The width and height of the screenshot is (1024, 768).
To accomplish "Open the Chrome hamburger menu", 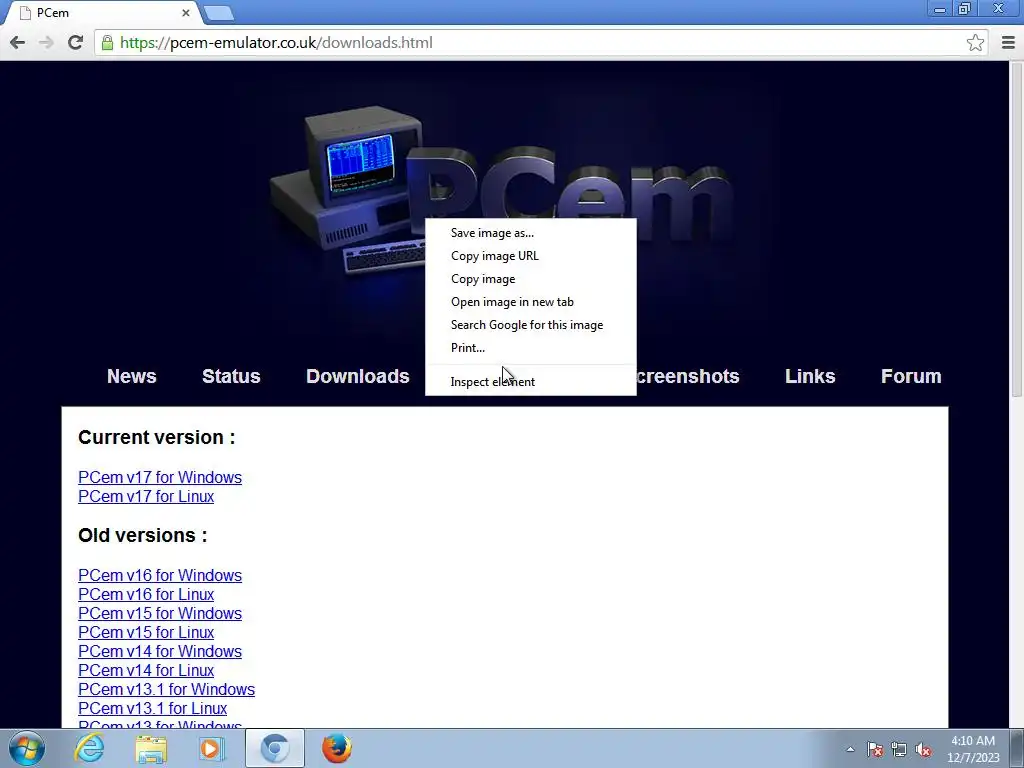I will click(x=1008, y=42).
